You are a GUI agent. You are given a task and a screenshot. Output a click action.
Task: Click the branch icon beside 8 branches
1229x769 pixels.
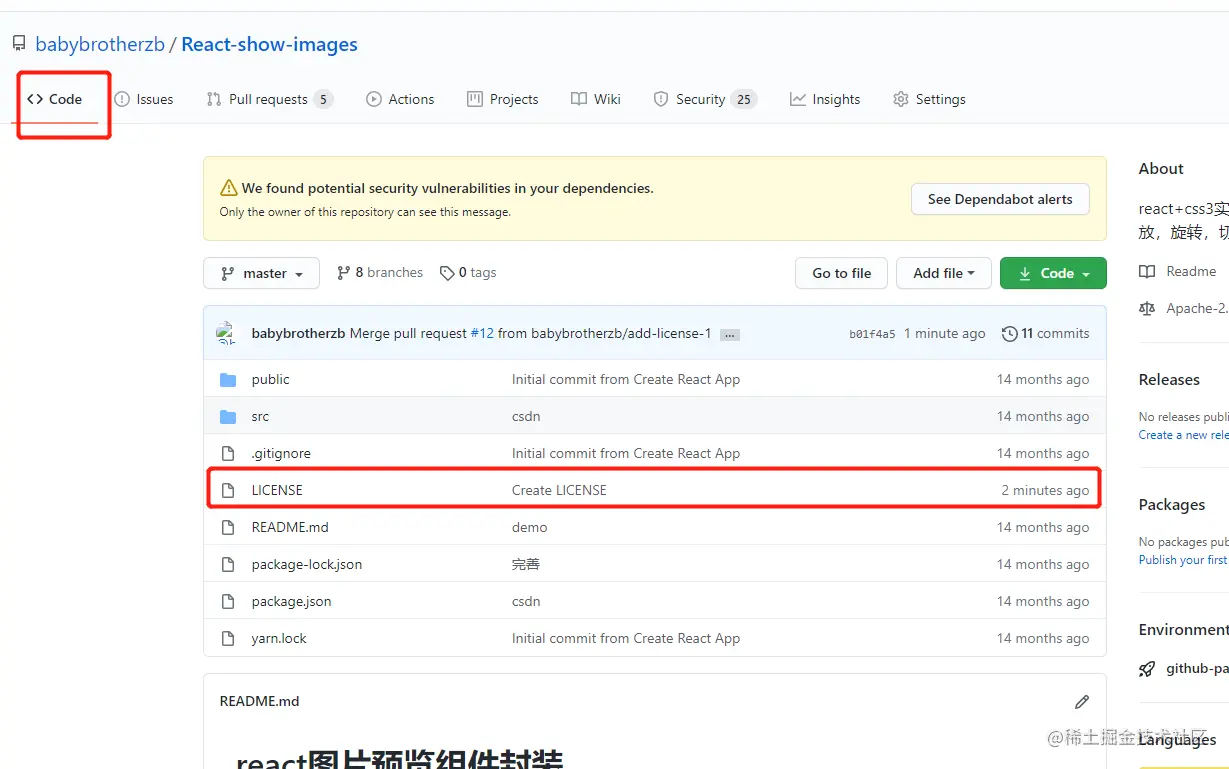coord(344,272)
